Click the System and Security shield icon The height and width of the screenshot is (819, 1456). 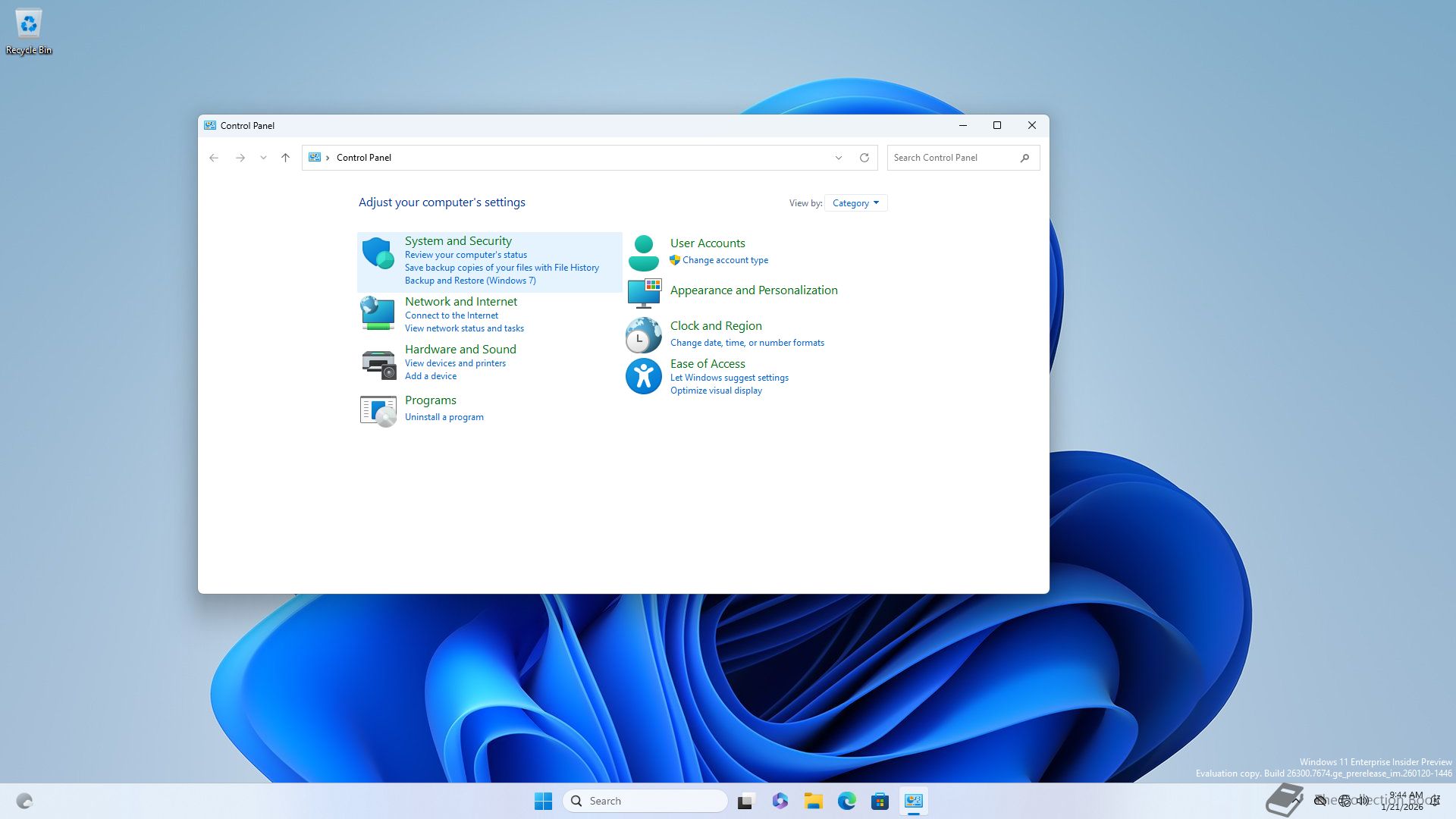pyautogui.click(x=378, y=253)
